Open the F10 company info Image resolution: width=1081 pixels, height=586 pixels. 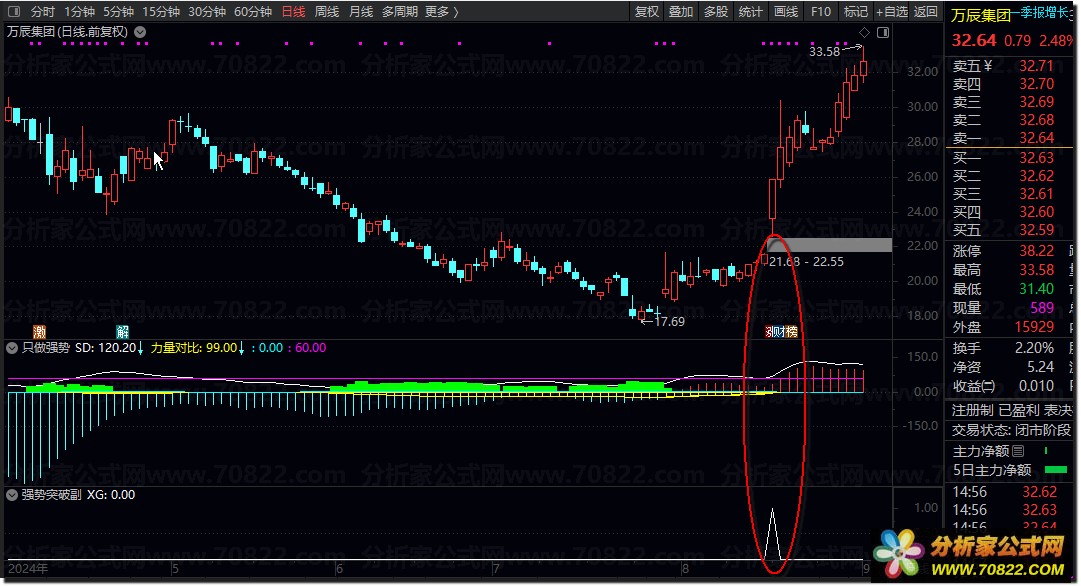(820, 12)
